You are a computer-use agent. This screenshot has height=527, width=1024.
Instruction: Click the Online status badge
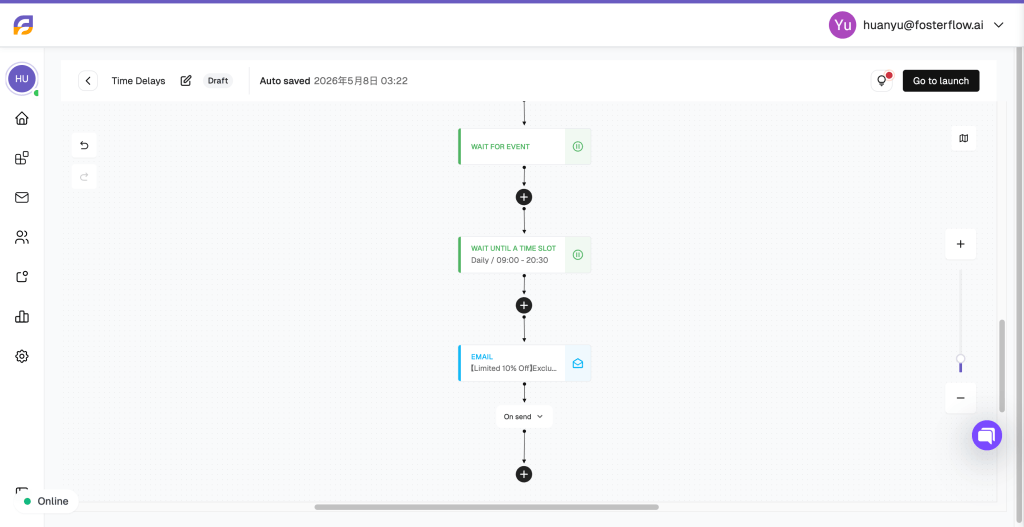point(46,502)
